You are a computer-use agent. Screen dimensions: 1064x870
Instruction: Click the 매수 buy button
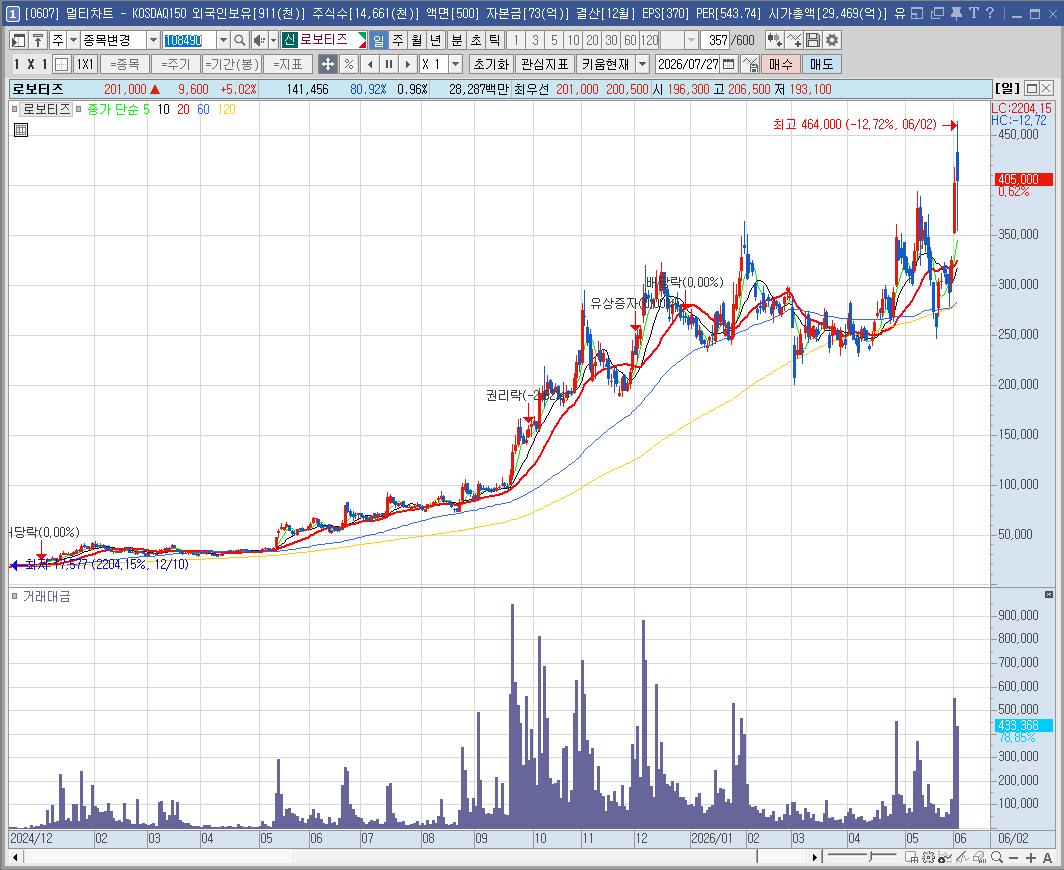tap(780, 64)
